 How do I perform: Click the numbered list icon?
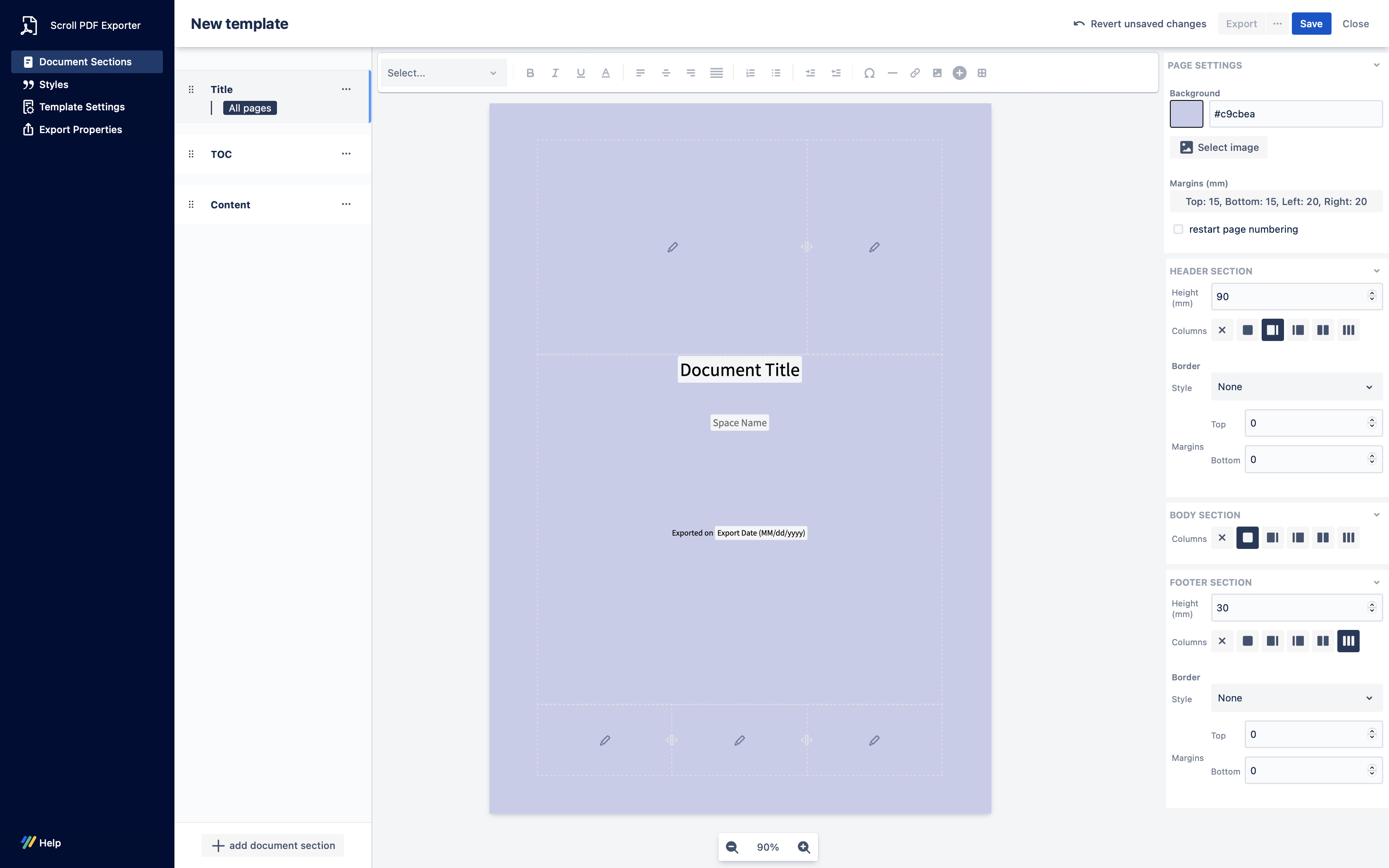pyautogui.click(x=750, y=73)
